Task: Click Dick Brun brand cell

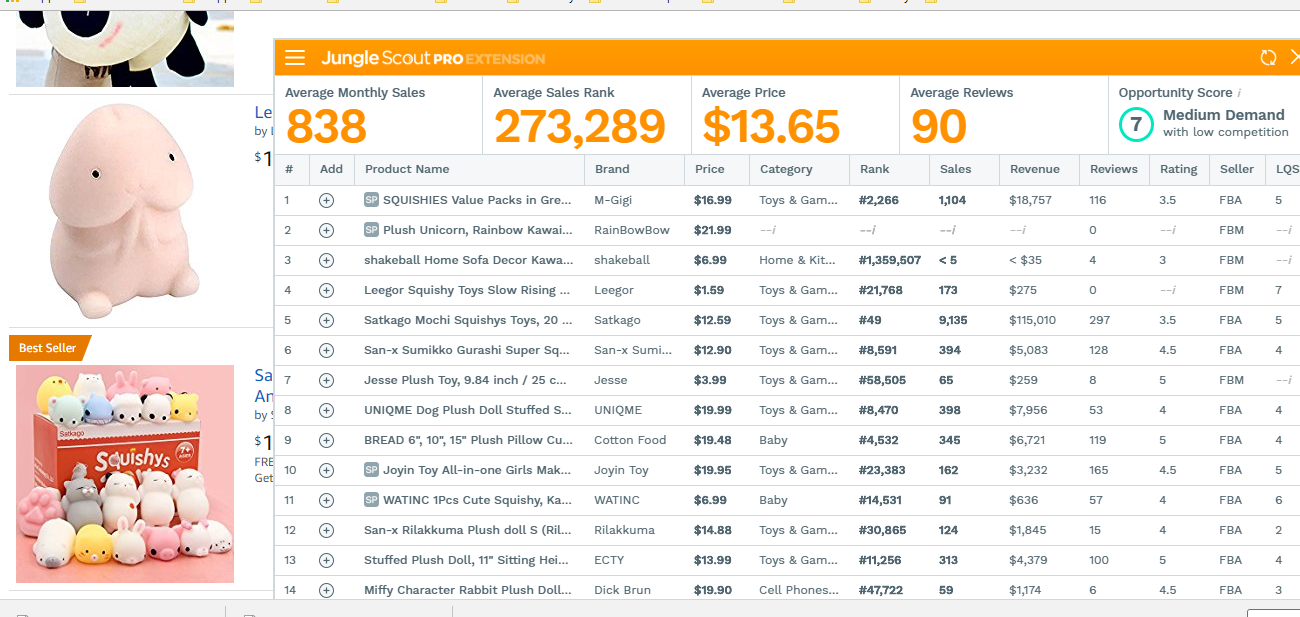Action: 622,590
